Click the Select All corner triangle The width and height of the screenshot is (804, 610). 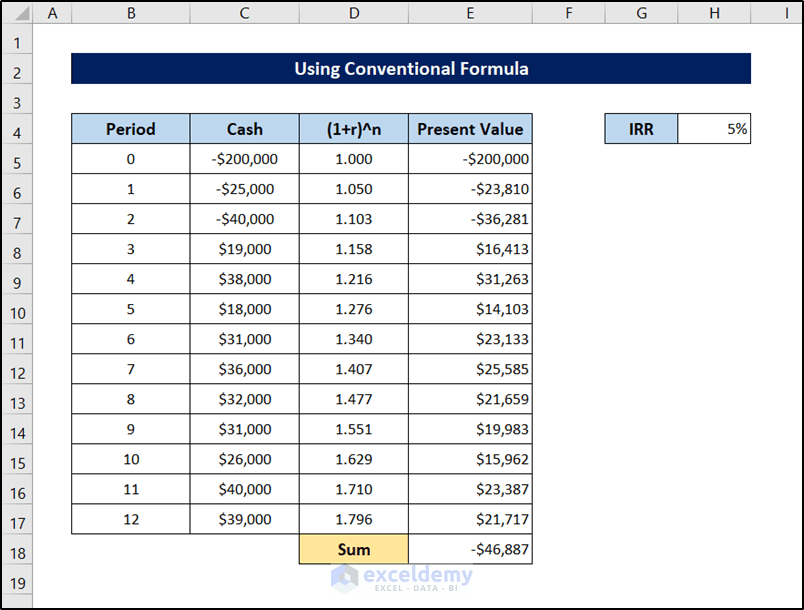coord(17,13)
